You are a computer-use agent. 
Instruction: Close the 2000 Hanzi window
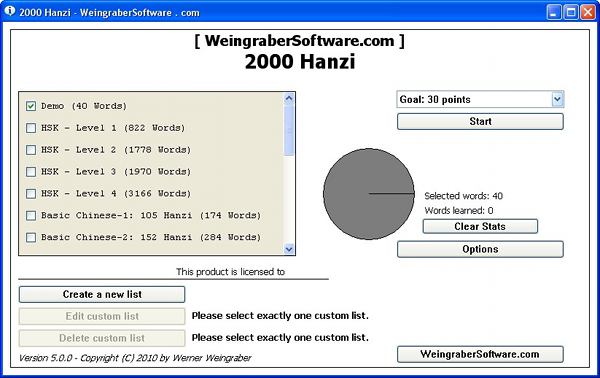tap(588, 12)
